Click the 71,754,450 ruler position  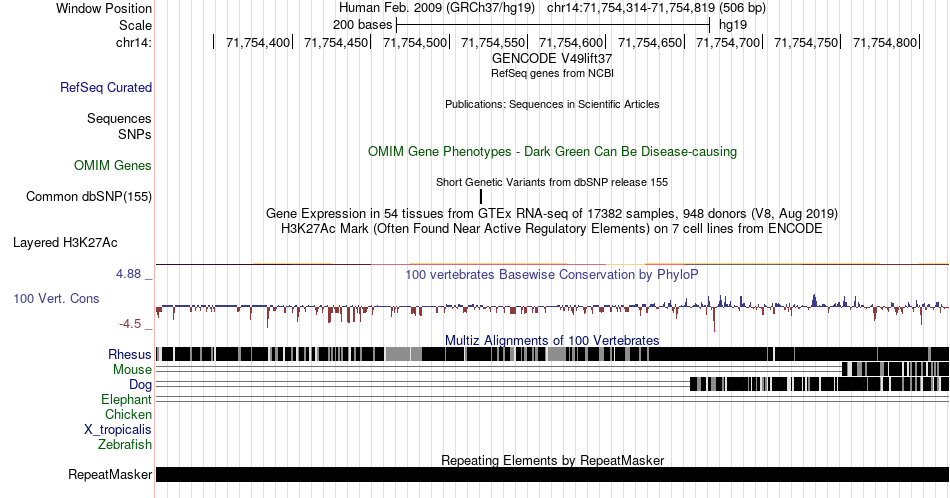coord(336,42)
